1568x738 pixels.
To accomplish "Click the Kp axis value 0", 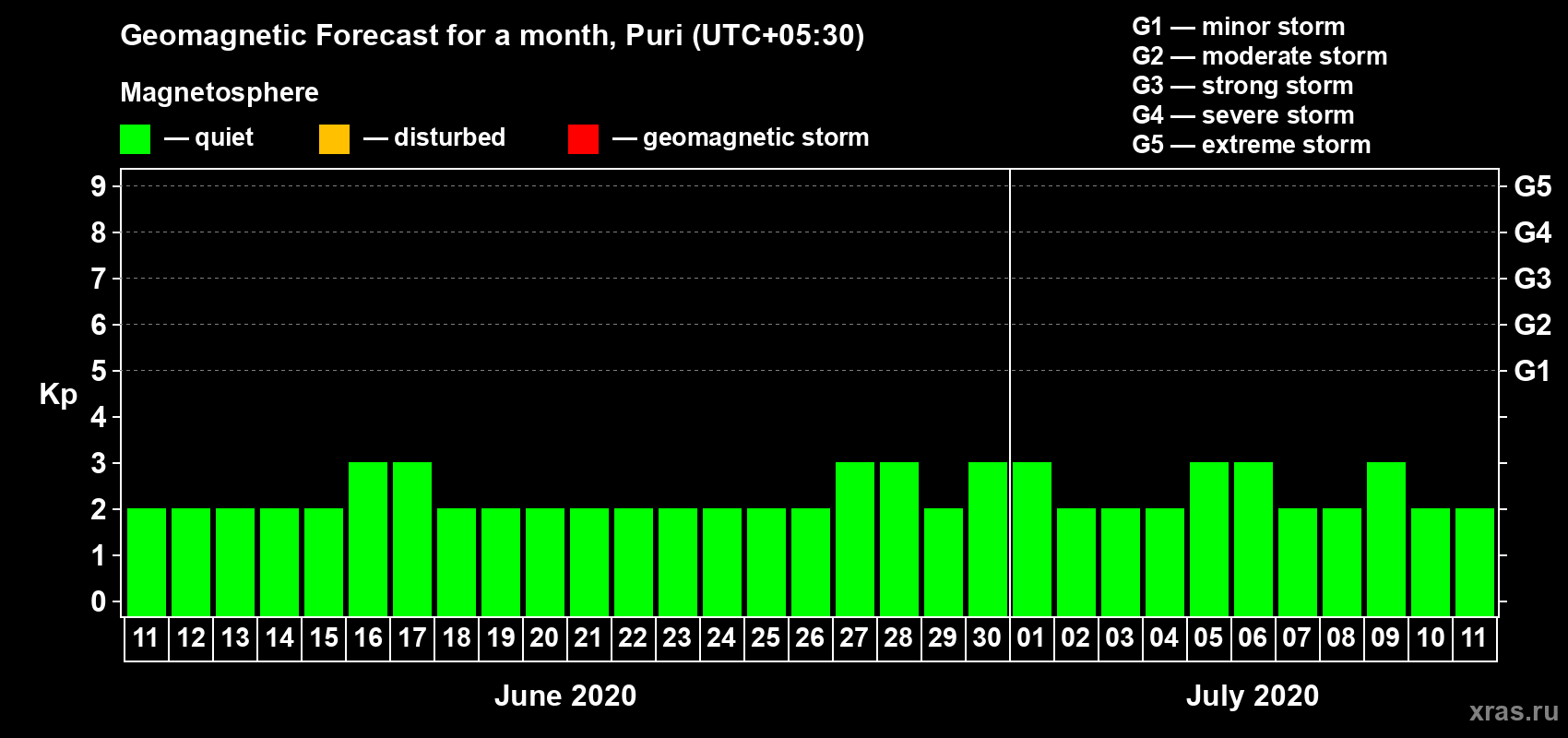I will [99, 601].
